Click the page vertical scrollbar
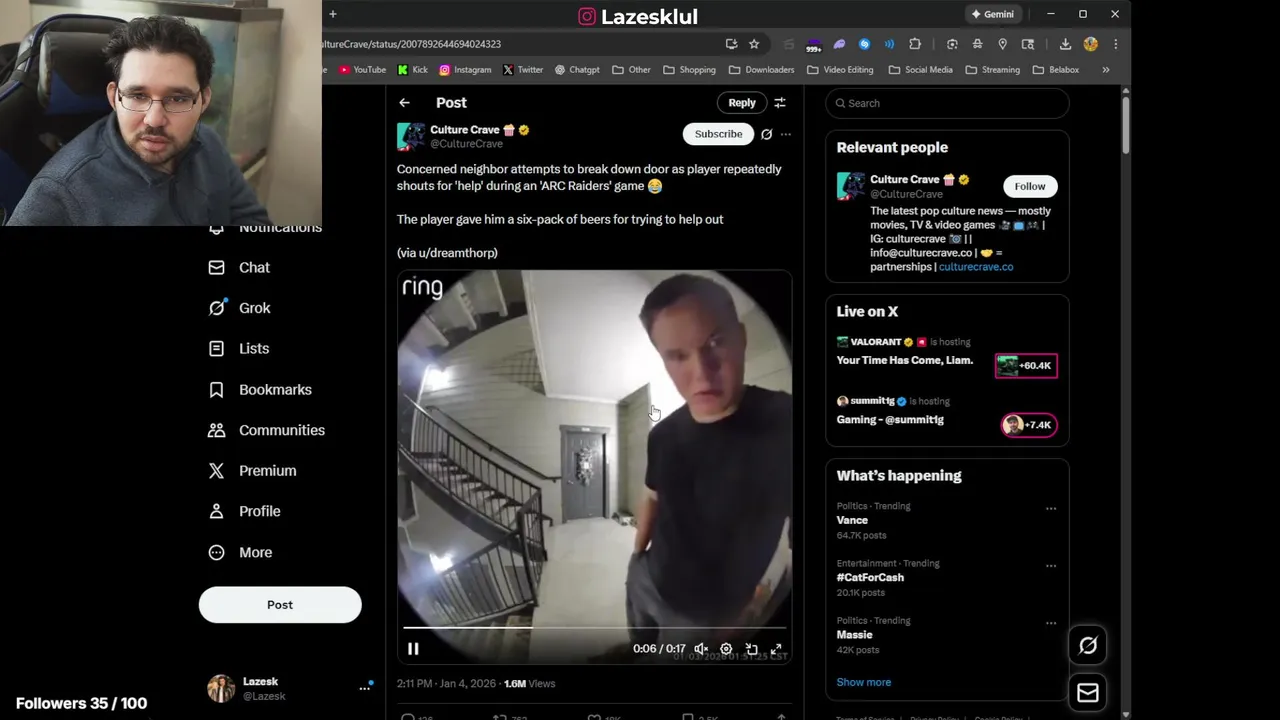 click(x=1125, y=123)
